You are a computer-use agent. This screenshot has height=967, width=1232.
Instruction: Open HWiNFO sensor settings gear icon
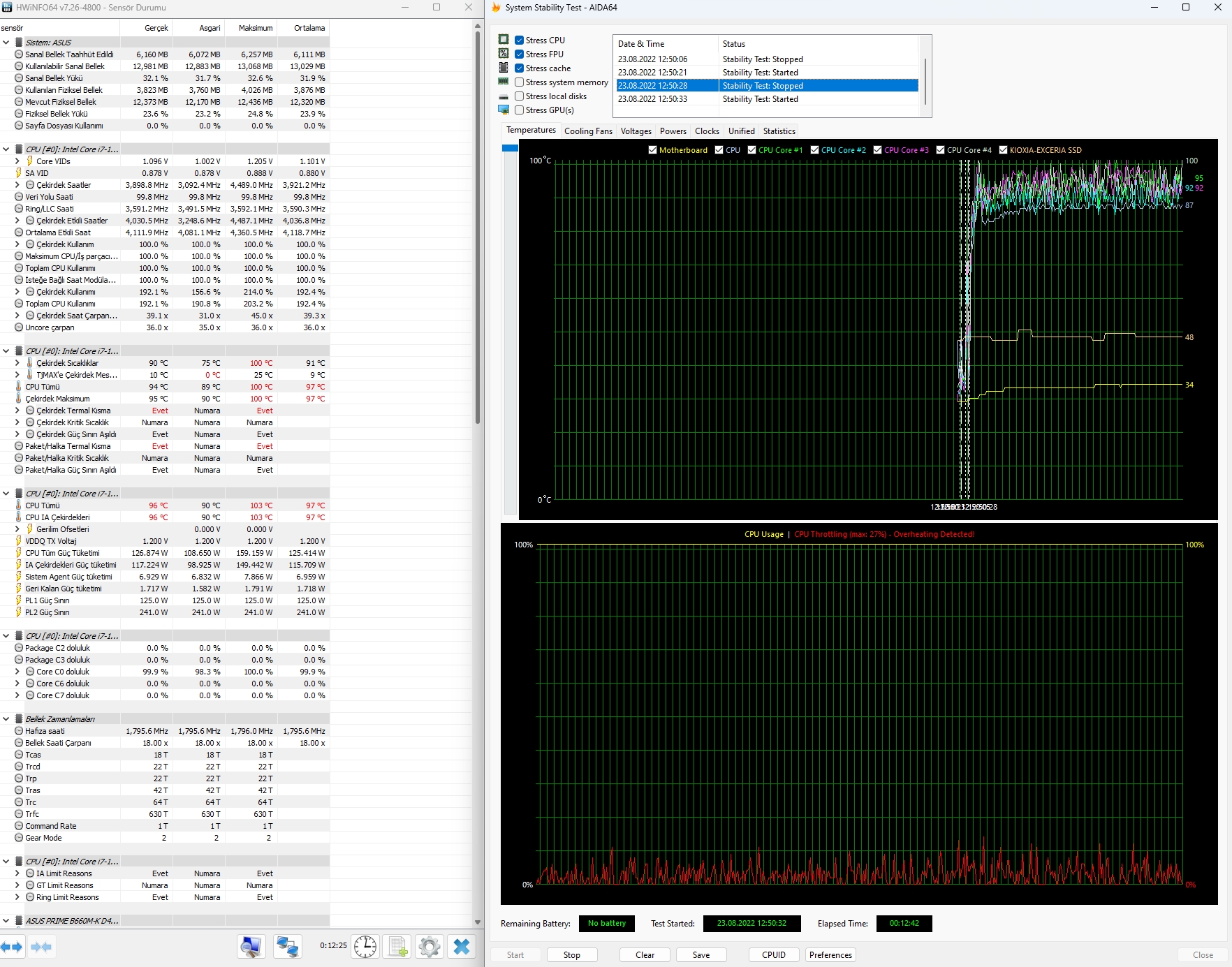(430, 947)
